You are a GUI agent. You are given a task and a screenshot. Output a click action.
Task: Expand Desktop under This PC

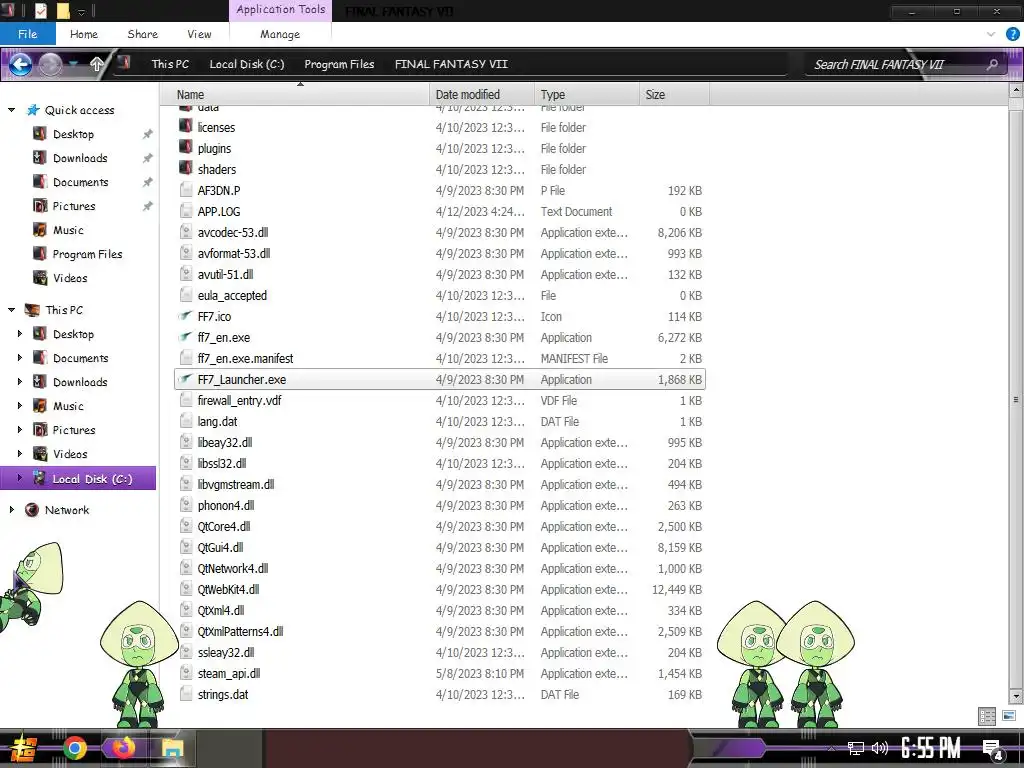point(20,334)
